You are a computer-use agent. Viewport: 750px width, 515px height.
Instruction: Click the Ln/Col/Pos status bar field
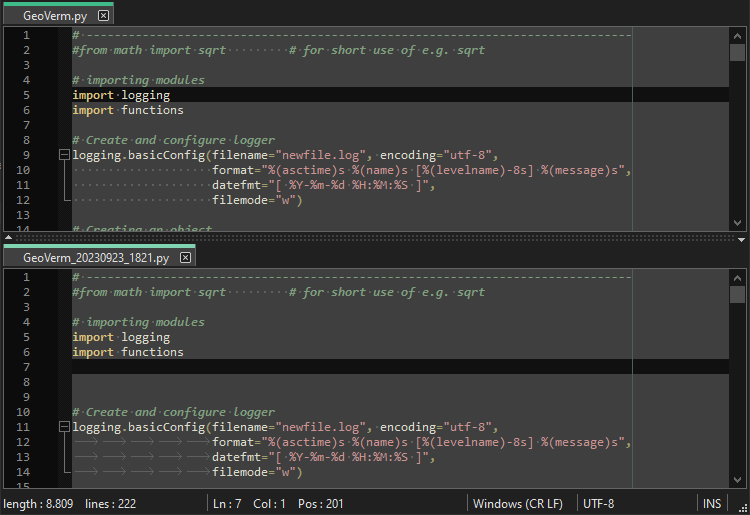pyautogui.click(x=278, y=503)
